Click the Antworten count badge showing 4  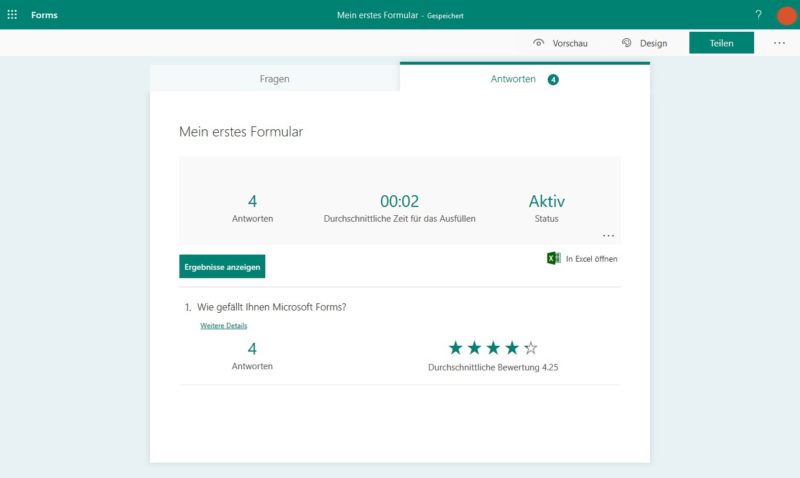click(x=553, y=80)
